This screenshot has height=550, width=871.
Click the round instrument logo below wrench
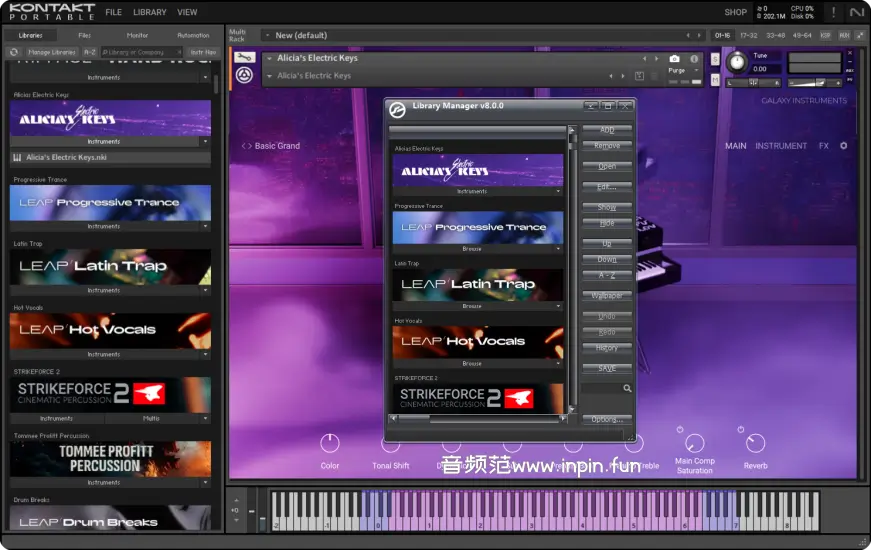(x=244, y=75)
